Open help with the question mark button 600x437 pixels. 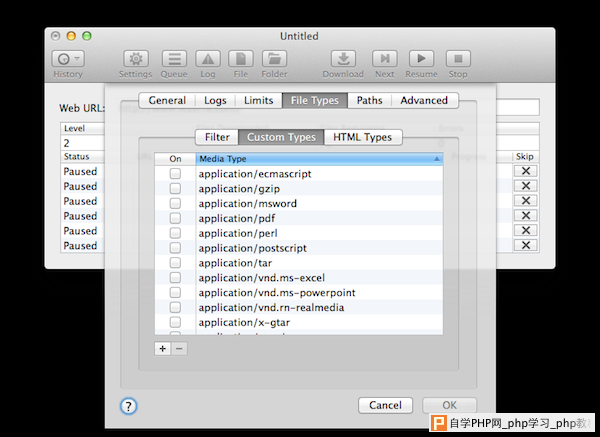click(129, 406)
